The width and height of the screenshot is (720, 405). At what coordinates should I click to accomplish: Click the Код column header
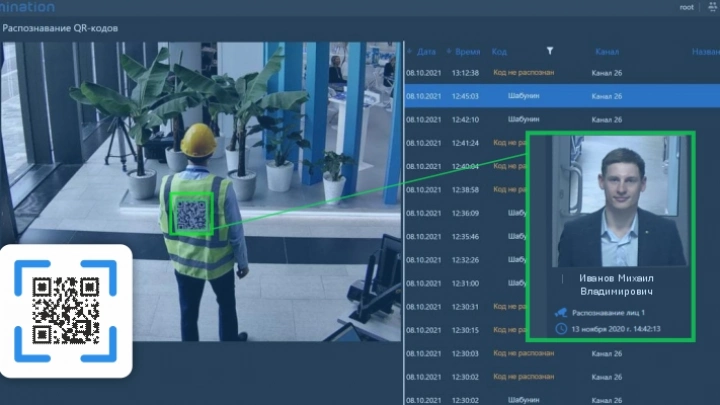[500, 50]
